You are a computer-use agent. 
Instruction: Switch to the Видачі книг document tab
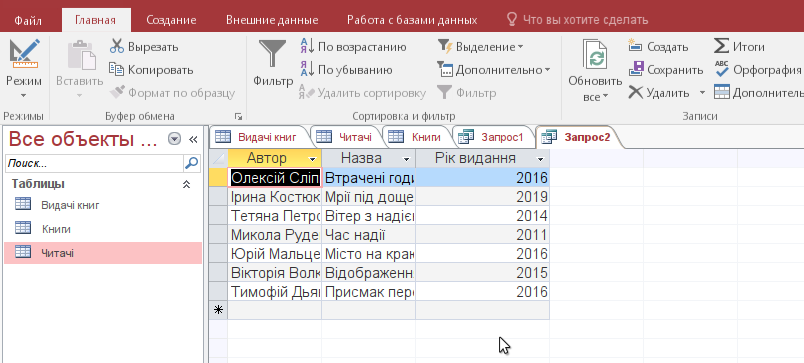260,137
